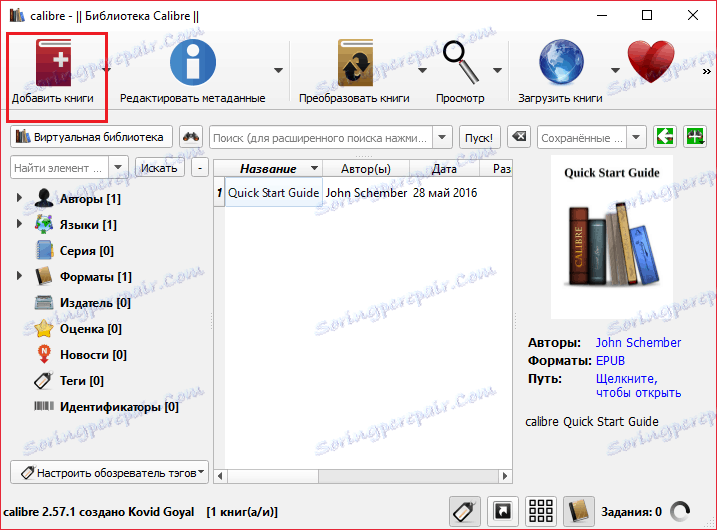Open the Просмотр magnifier tool
Screen dimensions: 717x530
pos(460,63)
